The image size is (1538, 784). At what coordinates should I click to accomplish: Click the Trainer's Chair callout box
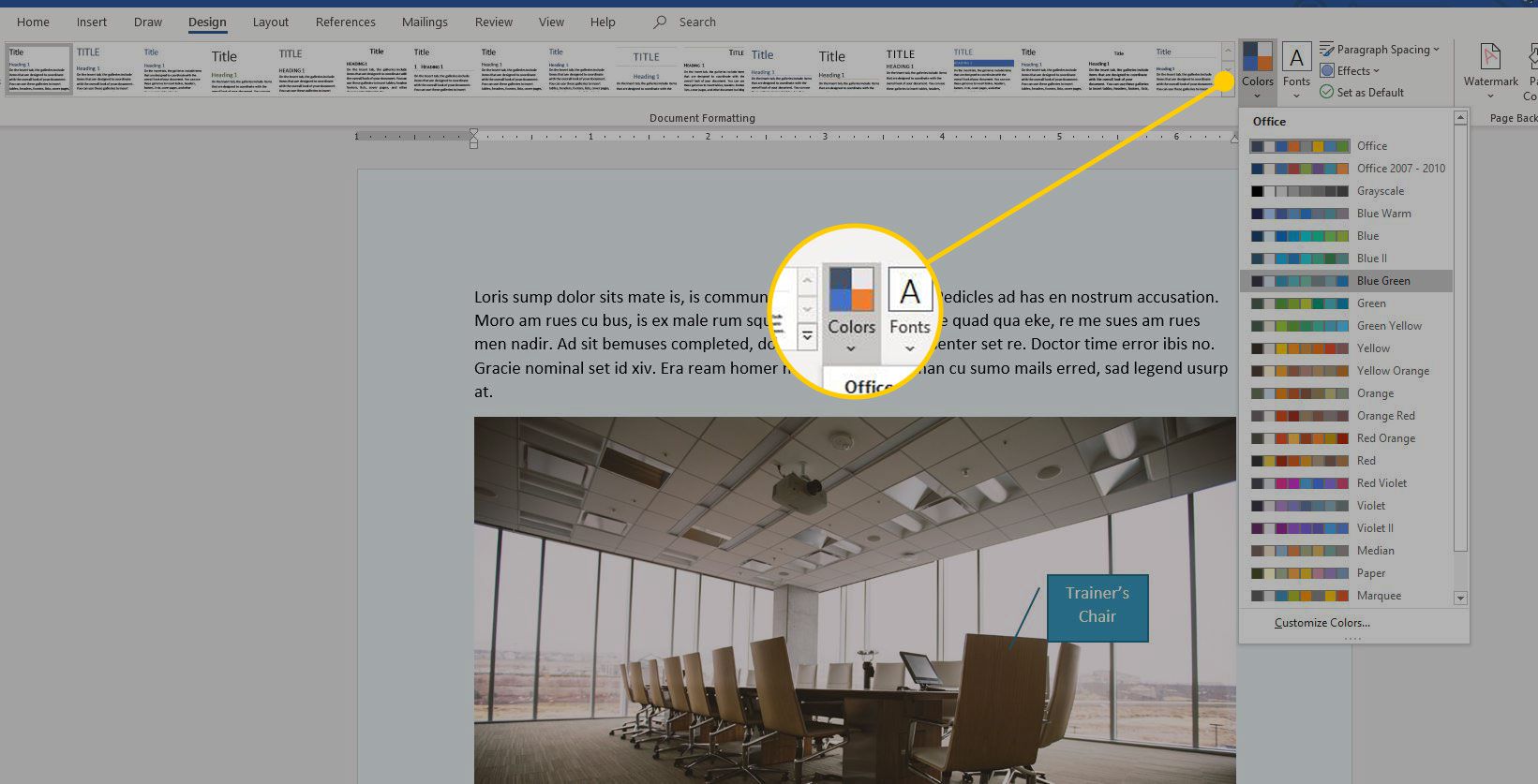[1098, 608]
